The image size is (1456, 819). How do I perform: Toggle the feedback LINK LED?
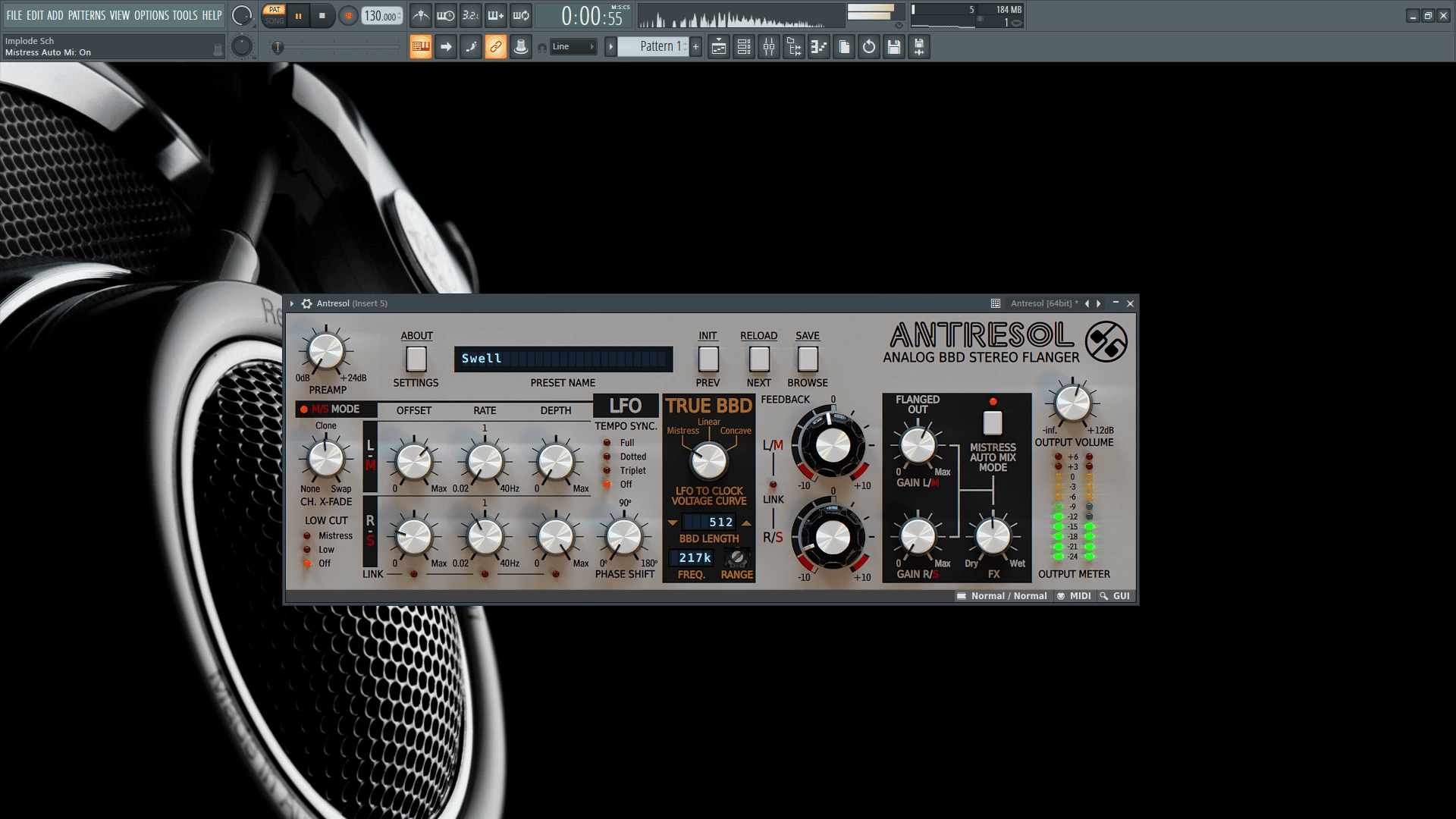(x=773, y=485)
